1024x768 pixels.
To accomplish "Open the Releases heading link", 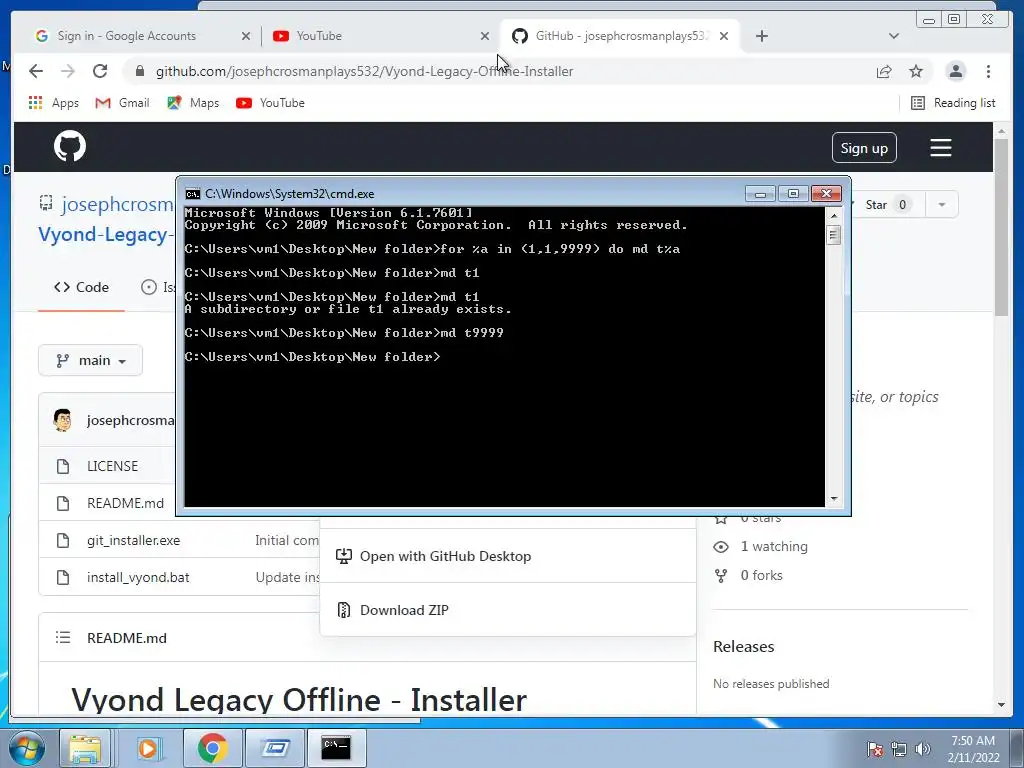I will click(743, 647).
